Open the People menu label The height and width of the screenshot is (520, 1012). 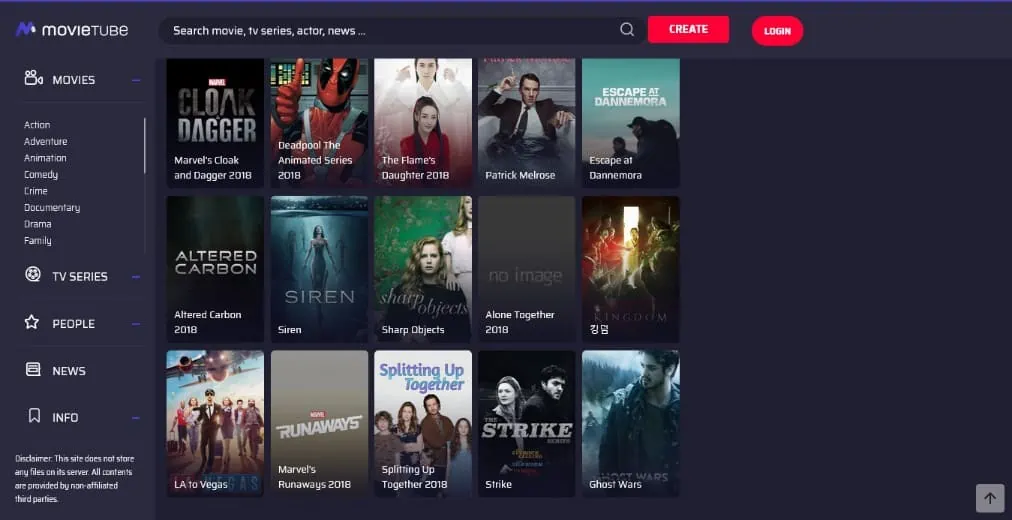click(74, 324)
